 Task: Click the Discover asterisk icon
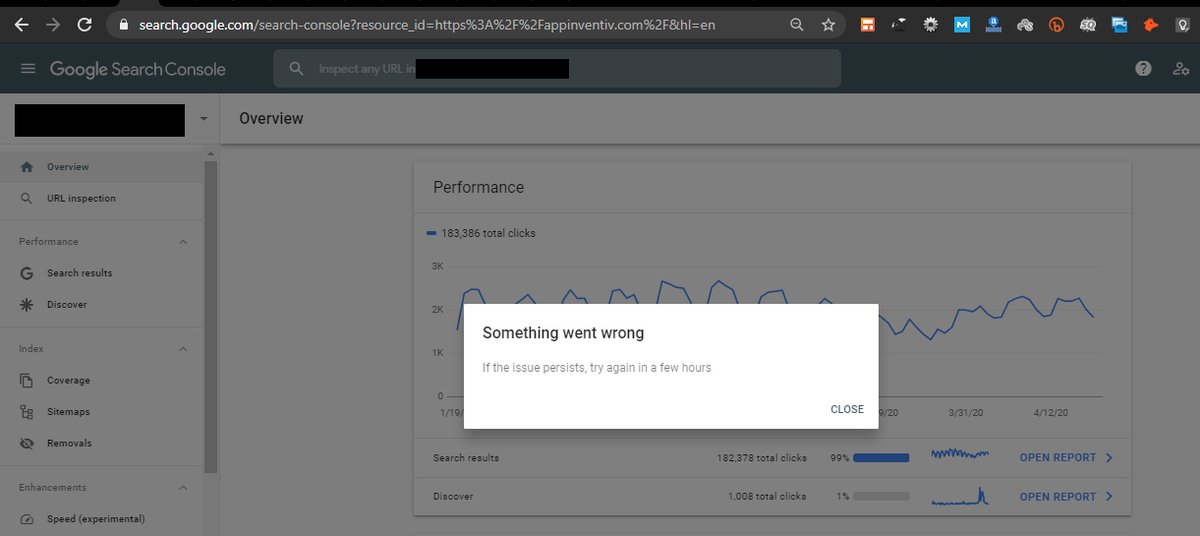pos(27,304)
